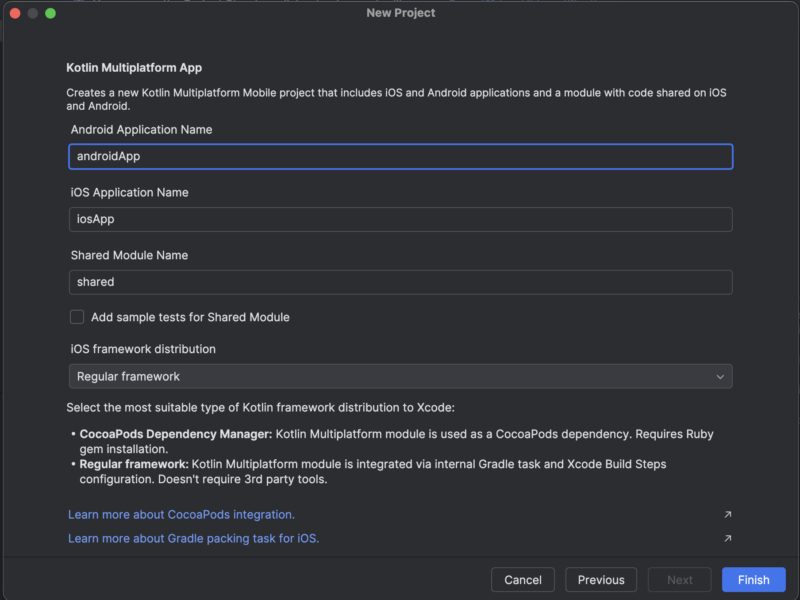The image size is (800, 600).
Task: Select the shared text in its field
Action: pyautogui.click(x=95, y=282)
